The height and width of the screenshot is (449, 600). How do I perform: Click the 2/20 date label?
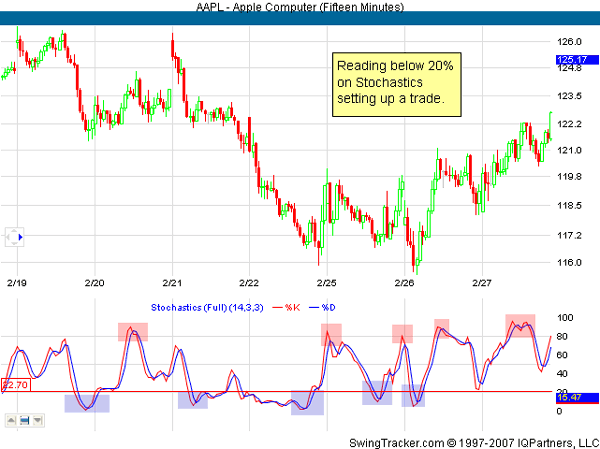click(95, 283)
